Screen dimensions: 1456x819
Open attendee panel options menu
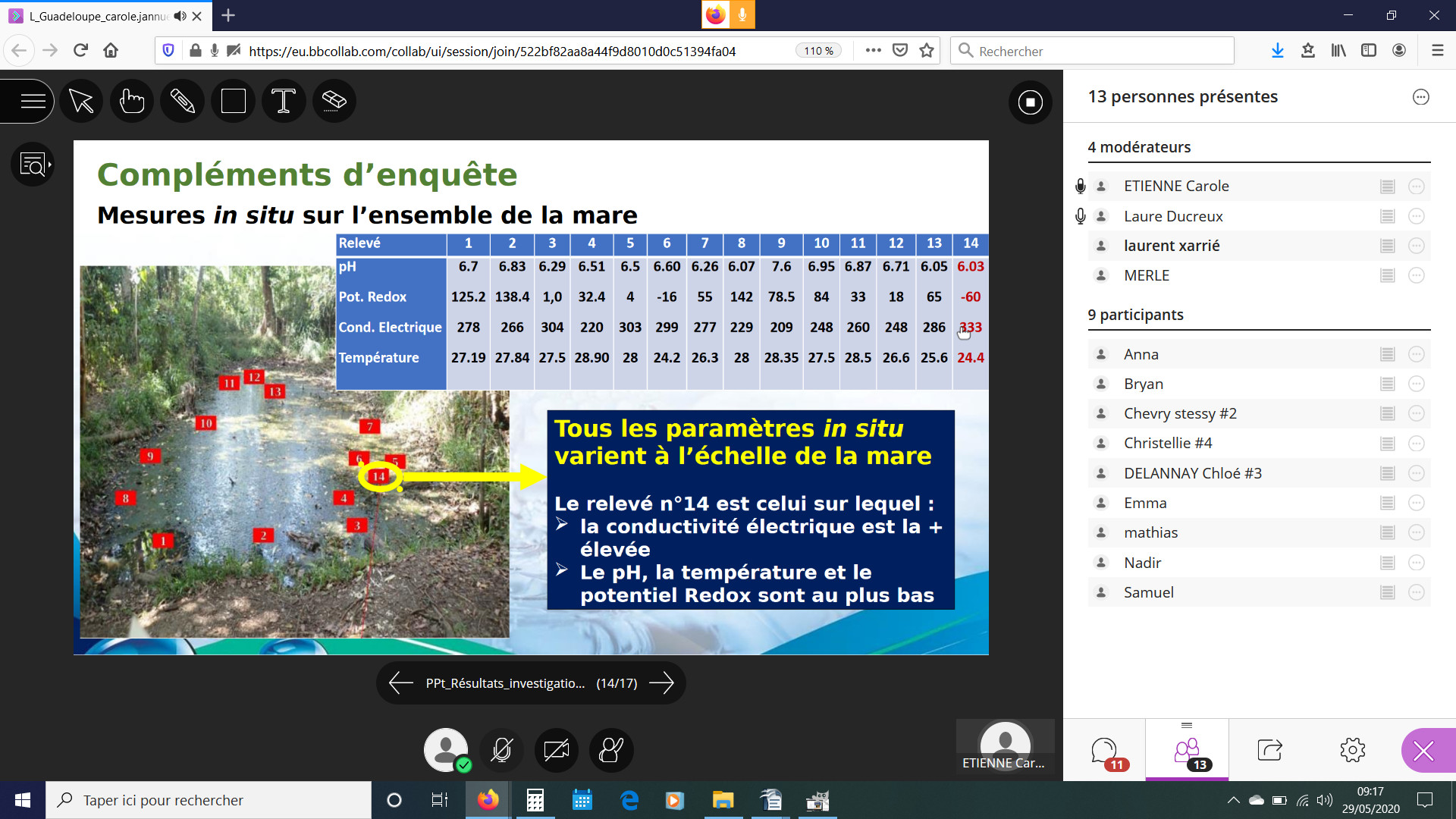tap(1420, 97)
